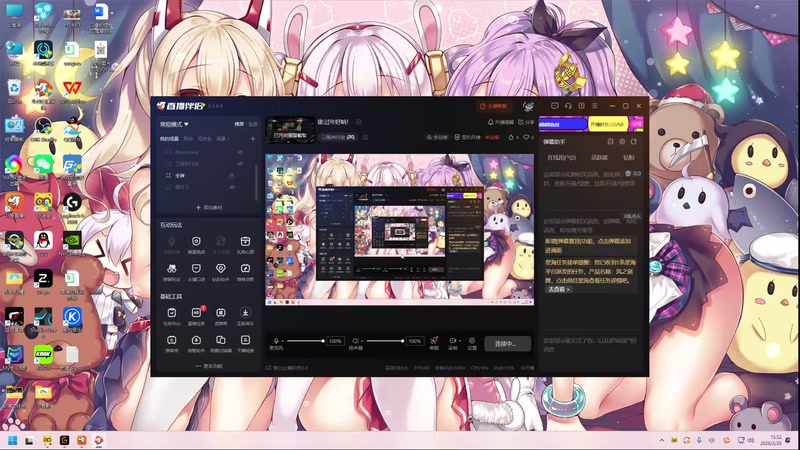The height and width of the screenshot is (450, 800).
Task: Mute the microphone via its icon
Action: tap(276, 340)
